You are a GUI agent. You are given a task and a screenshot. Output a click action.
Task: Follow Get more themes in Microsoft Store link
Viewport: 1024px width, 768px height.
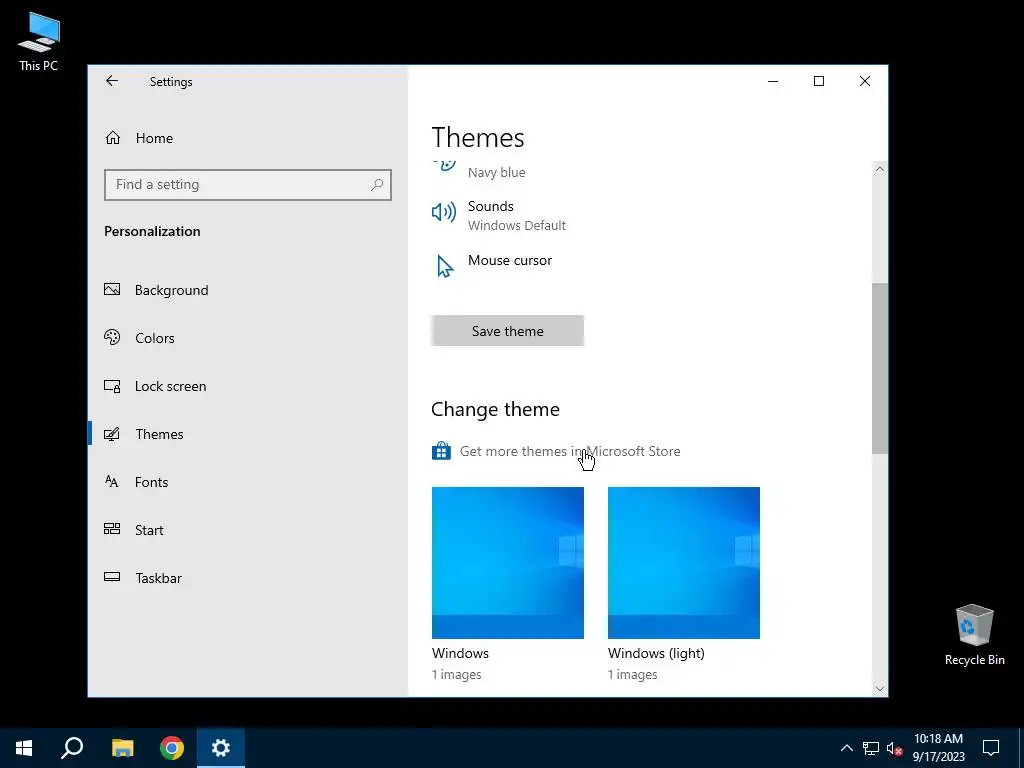(x=570, y=451)
